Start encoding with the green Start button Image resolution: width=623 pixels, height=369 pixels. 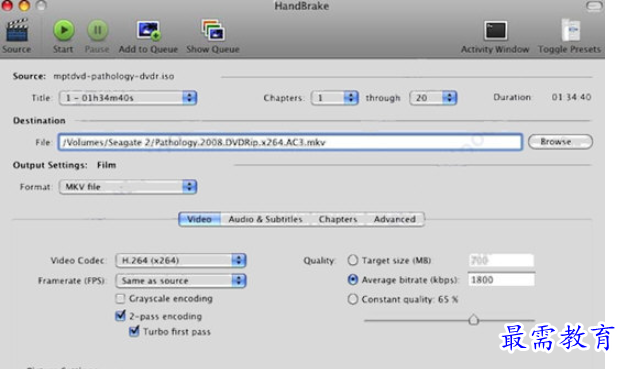[63, 30]
